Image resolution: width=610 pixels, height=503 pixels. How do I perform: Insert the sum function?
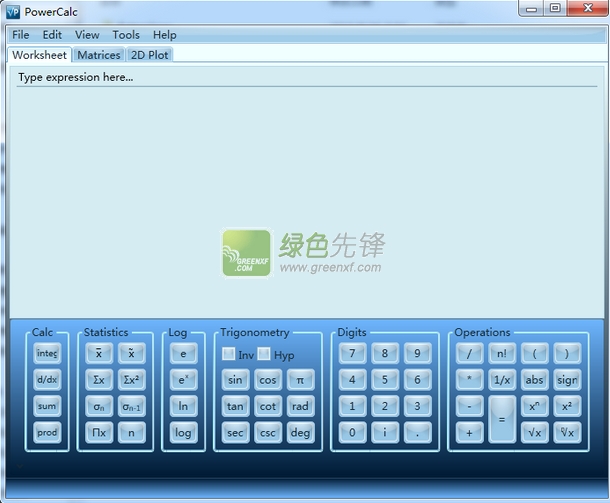point(47,406)
